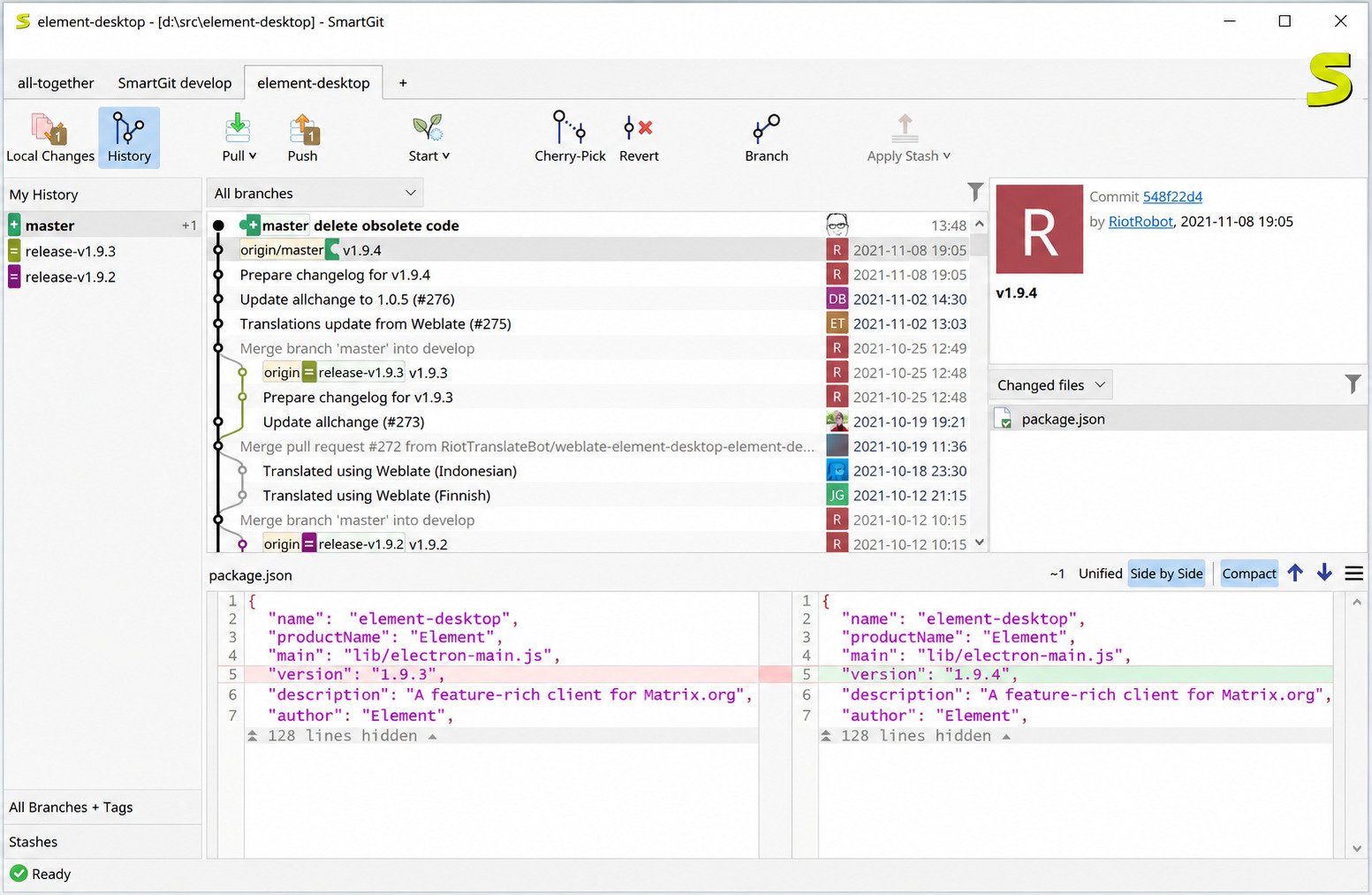The height and width of the screenshot is (895, 1372).
Task: Select 'Update allchange (#273)' commit
Action: pos(590,421)
